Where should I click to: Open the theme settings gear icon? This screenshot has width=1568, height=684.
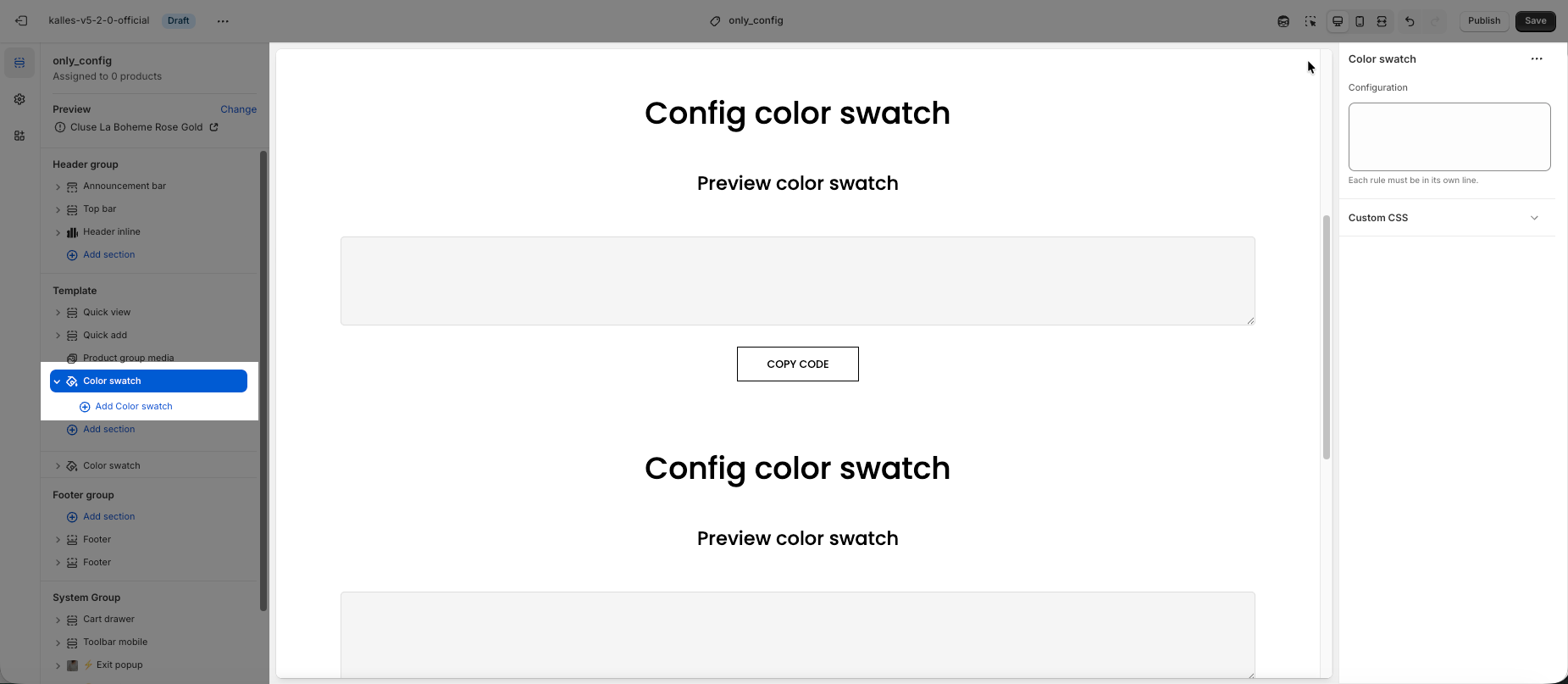pos(19,99)
